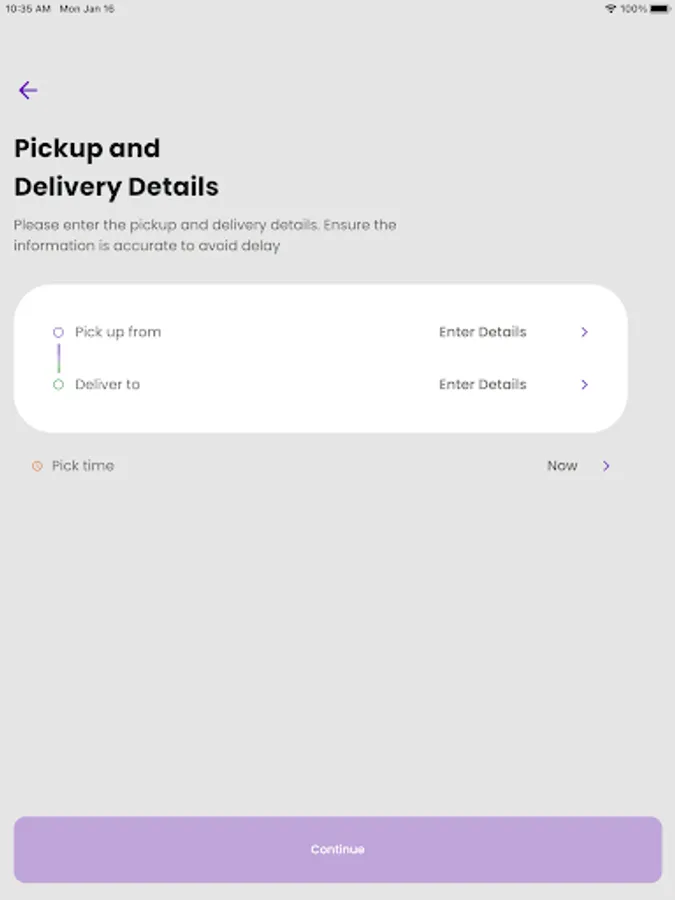Click the green delivery circle icon
This screenshot has width=675, height=900.
tap(58, 384)
